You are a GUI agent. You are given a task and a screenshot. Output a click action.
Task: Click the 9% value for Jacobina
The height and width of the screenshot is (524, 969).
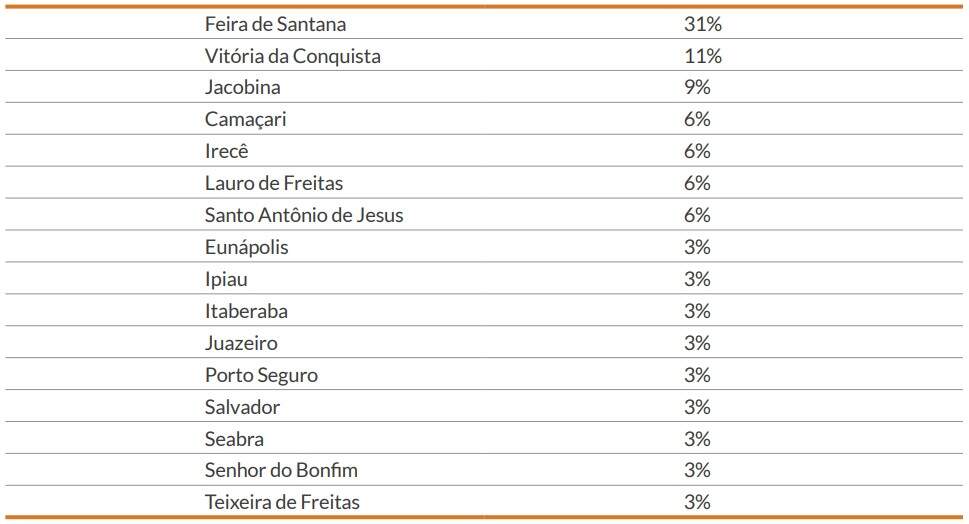pyautogui.click(x=697, y=87)
